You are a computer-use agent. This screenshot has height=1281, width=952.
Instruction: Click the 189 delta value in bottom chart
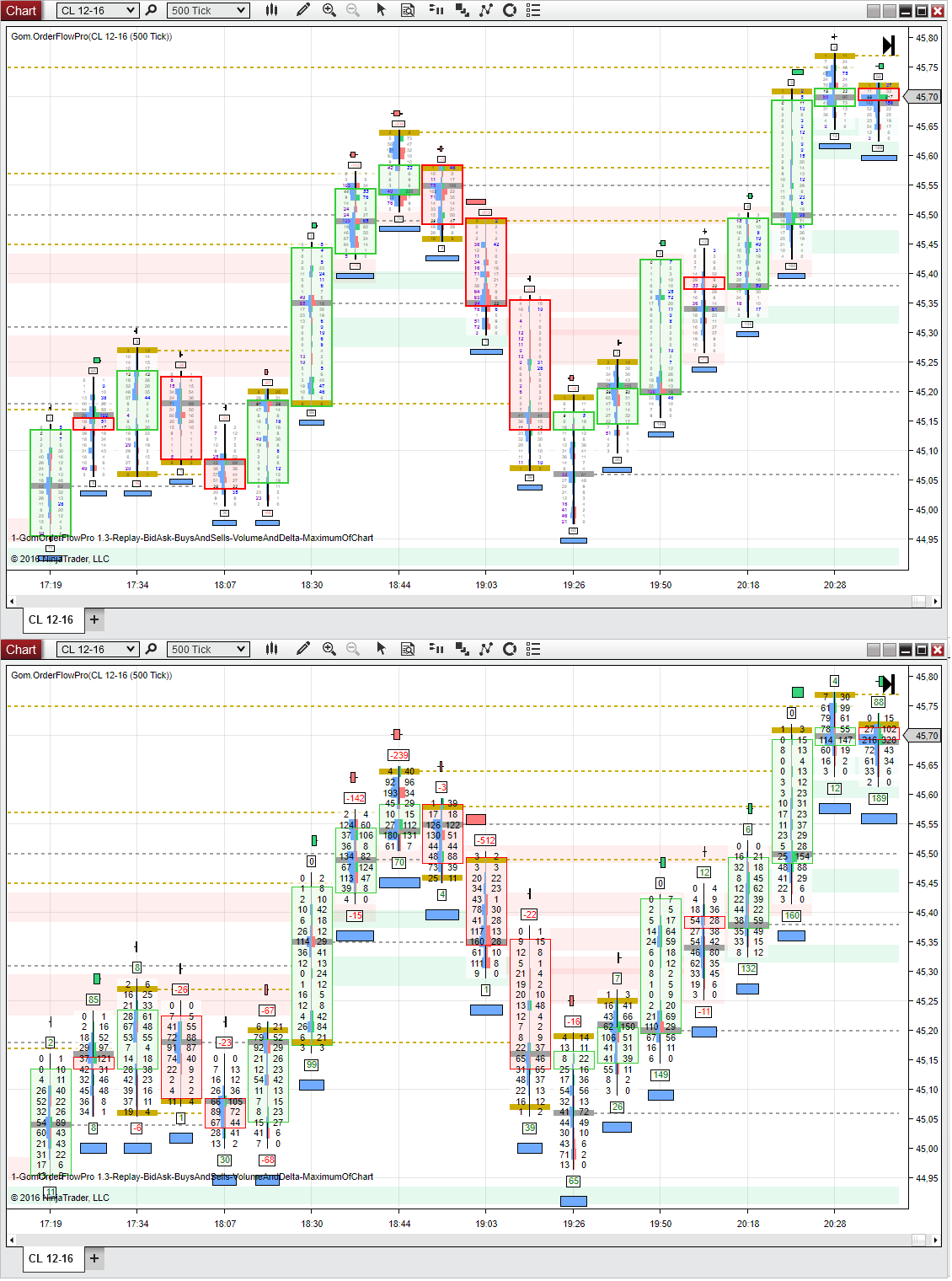[879, 798]
